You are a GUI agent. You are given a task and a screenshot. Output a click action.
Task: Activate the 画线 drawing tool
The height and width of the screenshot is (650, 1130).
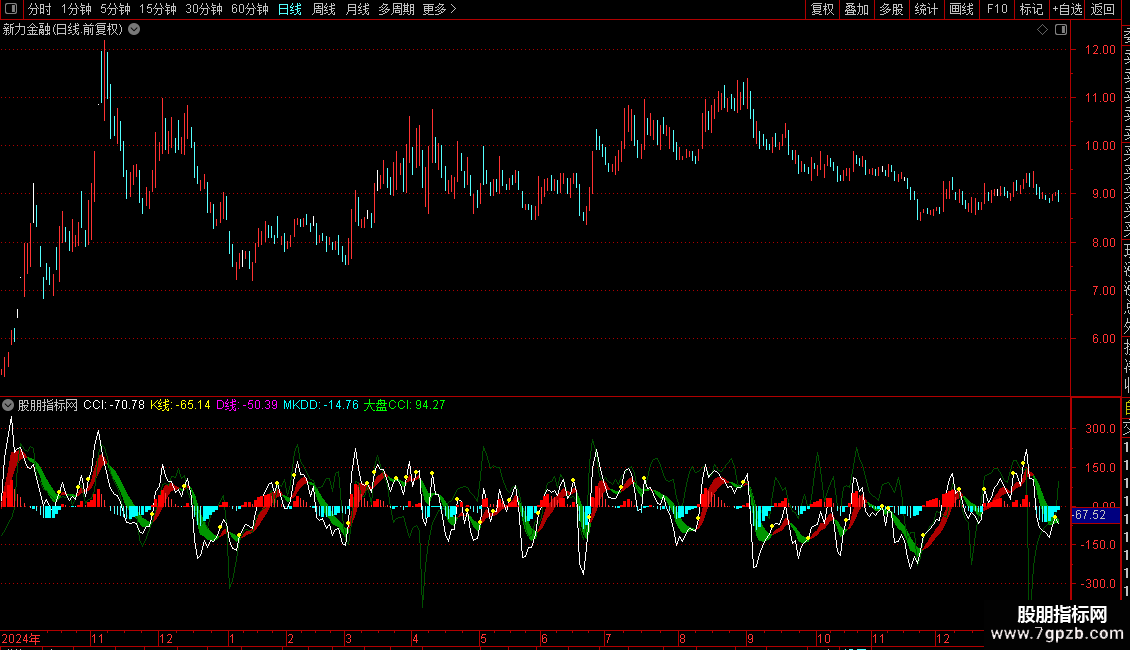click(961, 9)
